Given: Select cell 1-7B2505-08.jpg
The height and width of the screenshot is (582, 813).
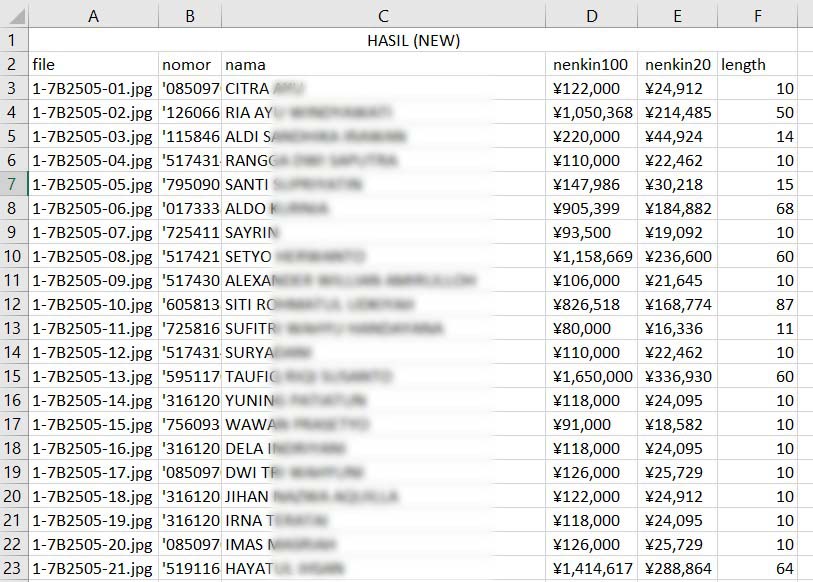Looking at the screenshot, I should coord(93,256).
